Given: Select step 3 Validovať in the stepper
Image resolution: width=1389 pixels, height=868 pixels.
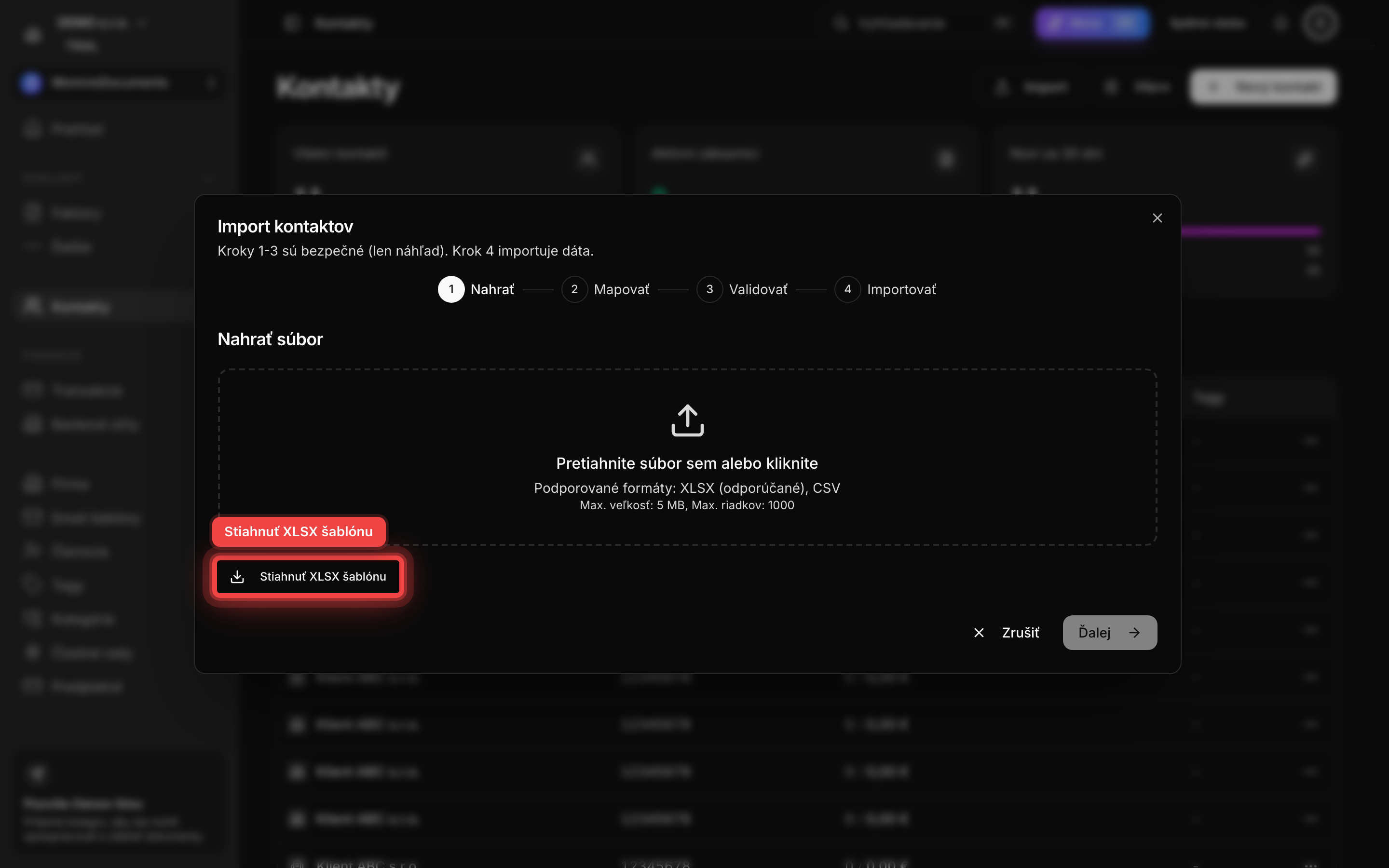Looking at the screenshot, I should coord(742,289).
